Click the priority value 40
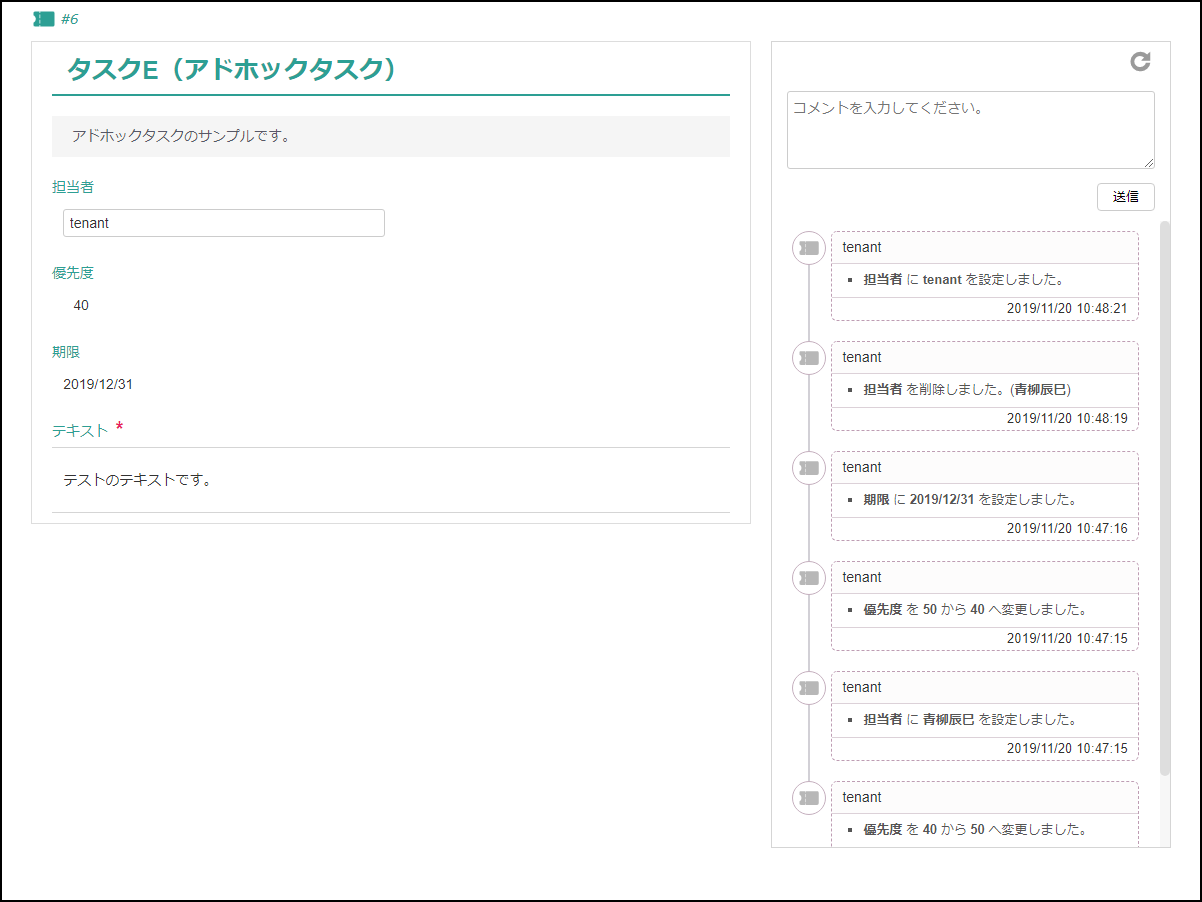1202x902 pixels. click(x=81, y=305)
